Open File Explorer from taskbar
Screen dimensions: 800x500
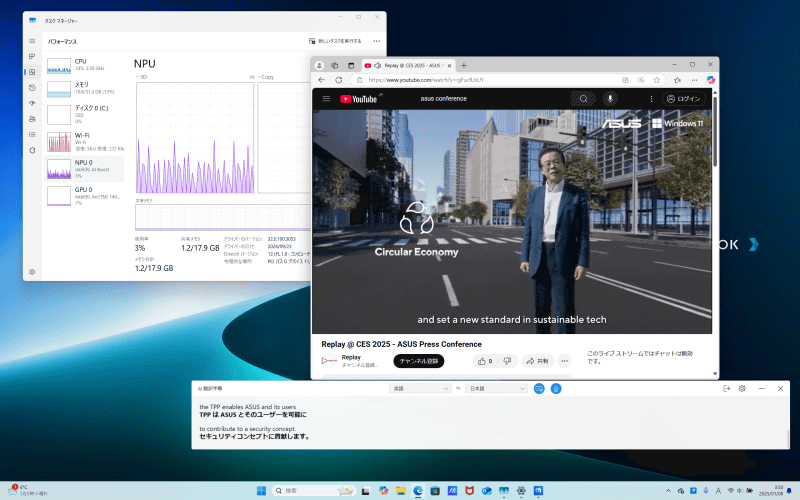coord(401,491)
